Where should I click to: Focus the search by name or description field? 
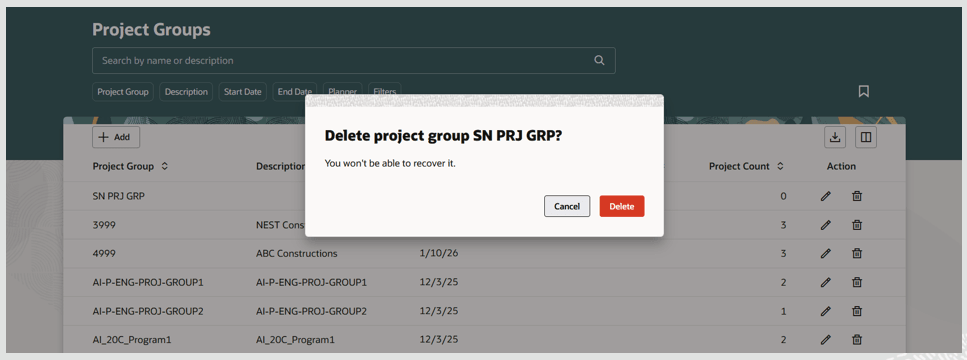tap(353, 60)
